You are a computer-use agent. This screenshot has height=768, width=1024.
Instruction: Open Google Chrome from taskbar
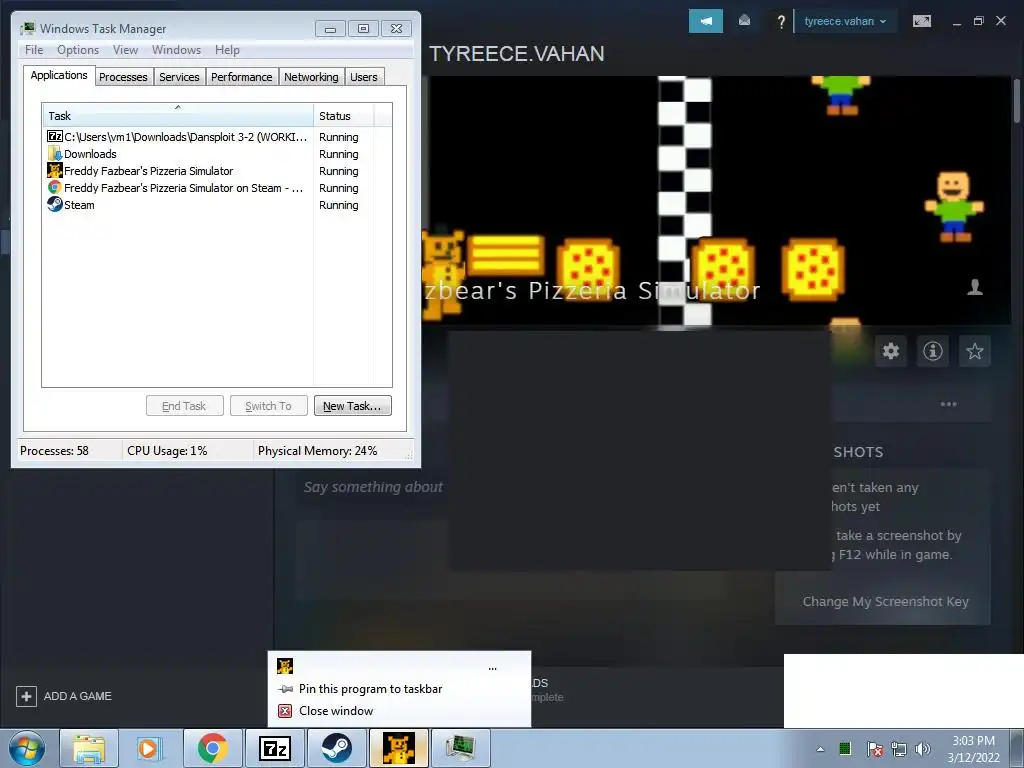coord(212,748)
